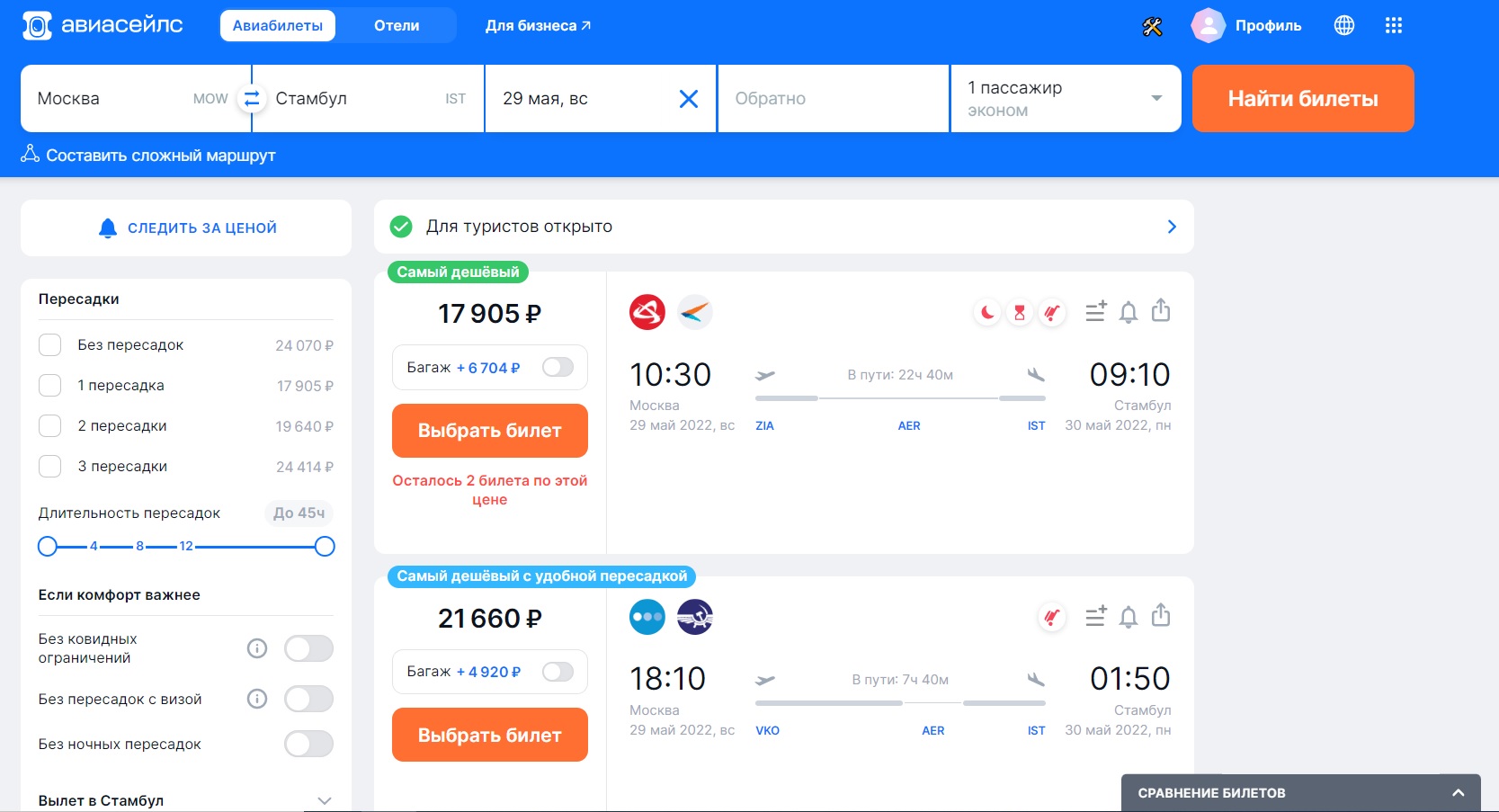Click the VKO airport code
1499x812 pixels.
click(767, 731)
